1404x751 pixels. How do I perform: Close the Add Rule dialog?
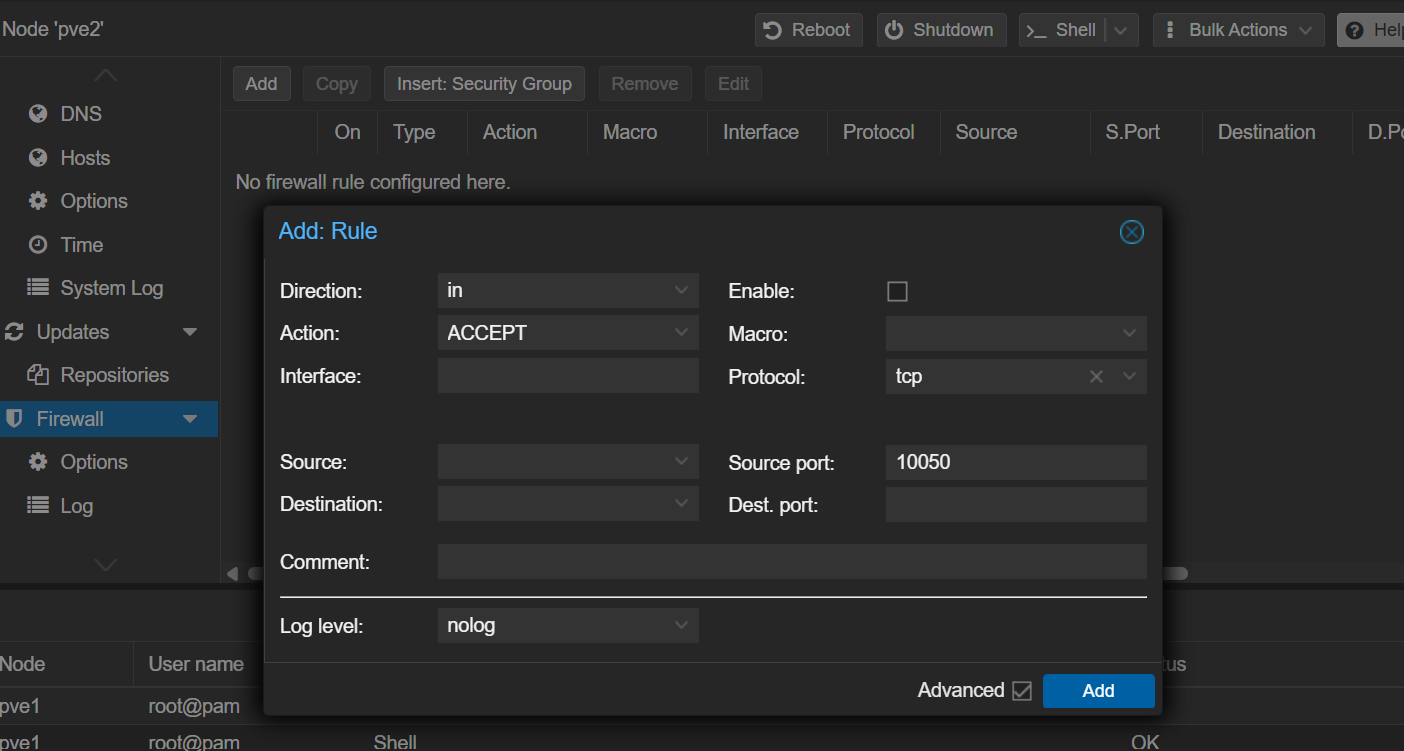pos(1131,232)
